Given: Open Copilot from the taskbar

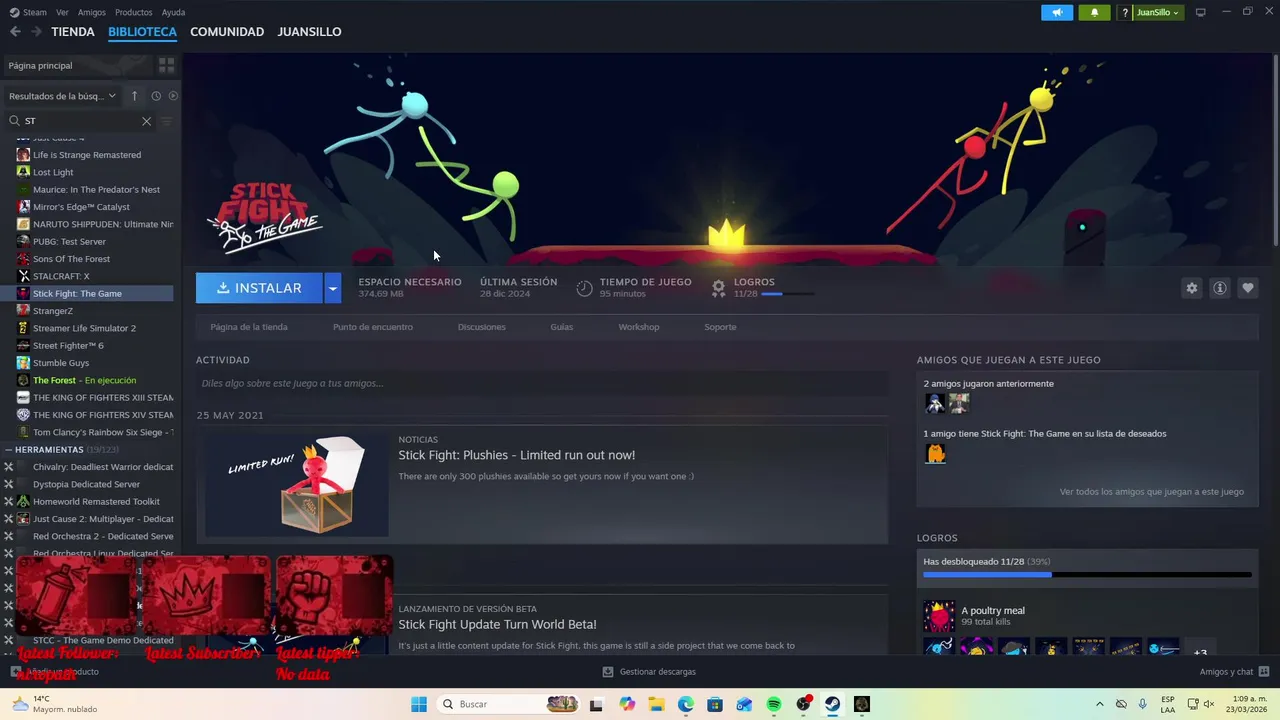Looking at the screenshot, I should tap(627, 704).
